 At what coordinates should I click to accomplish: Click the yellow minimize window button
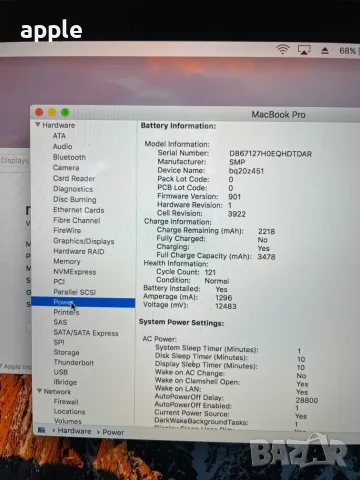[x=52, y=112]
